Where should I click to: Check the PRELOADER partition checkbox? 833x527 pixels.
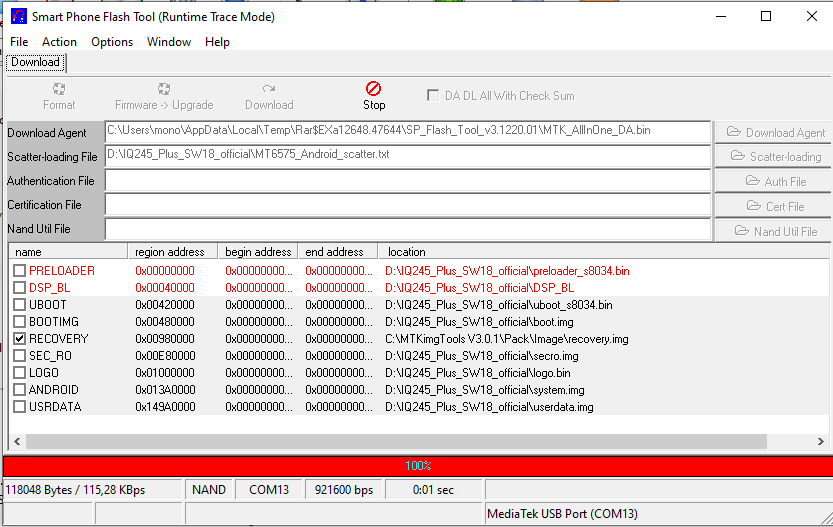20,271
